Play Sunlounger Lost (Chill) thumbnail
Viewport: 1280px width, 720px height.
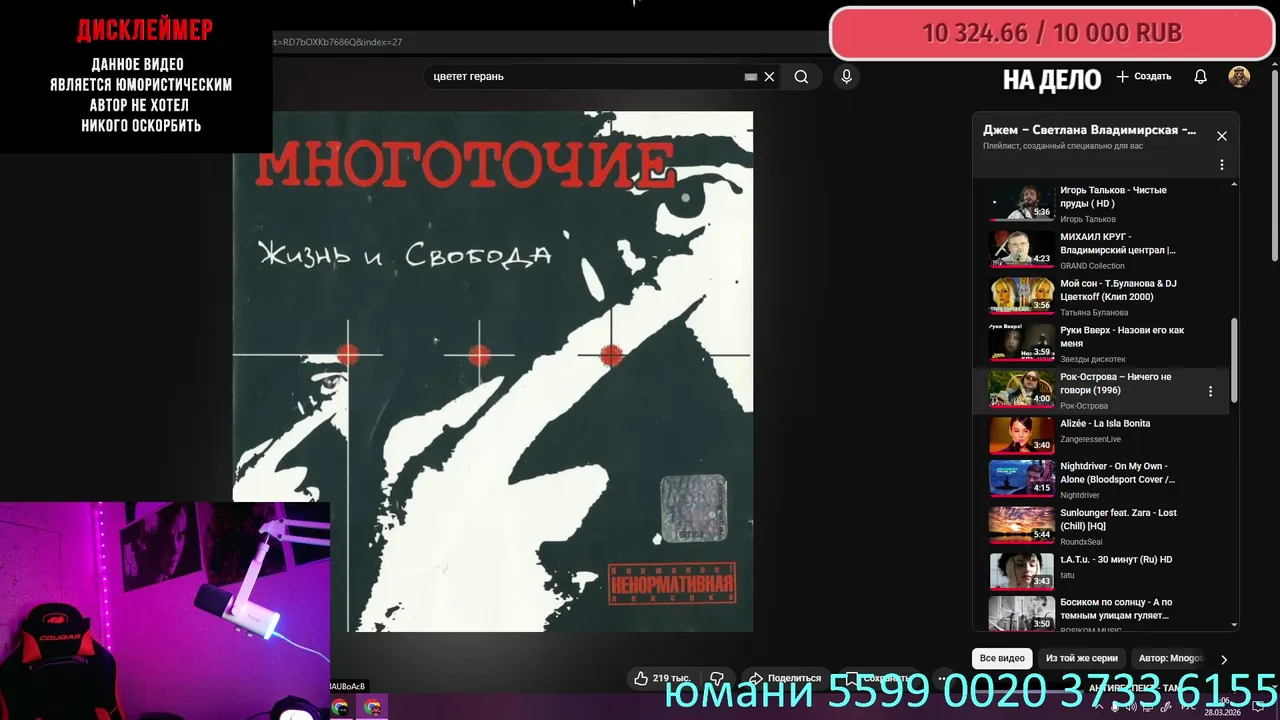[x=1021, y=525]
